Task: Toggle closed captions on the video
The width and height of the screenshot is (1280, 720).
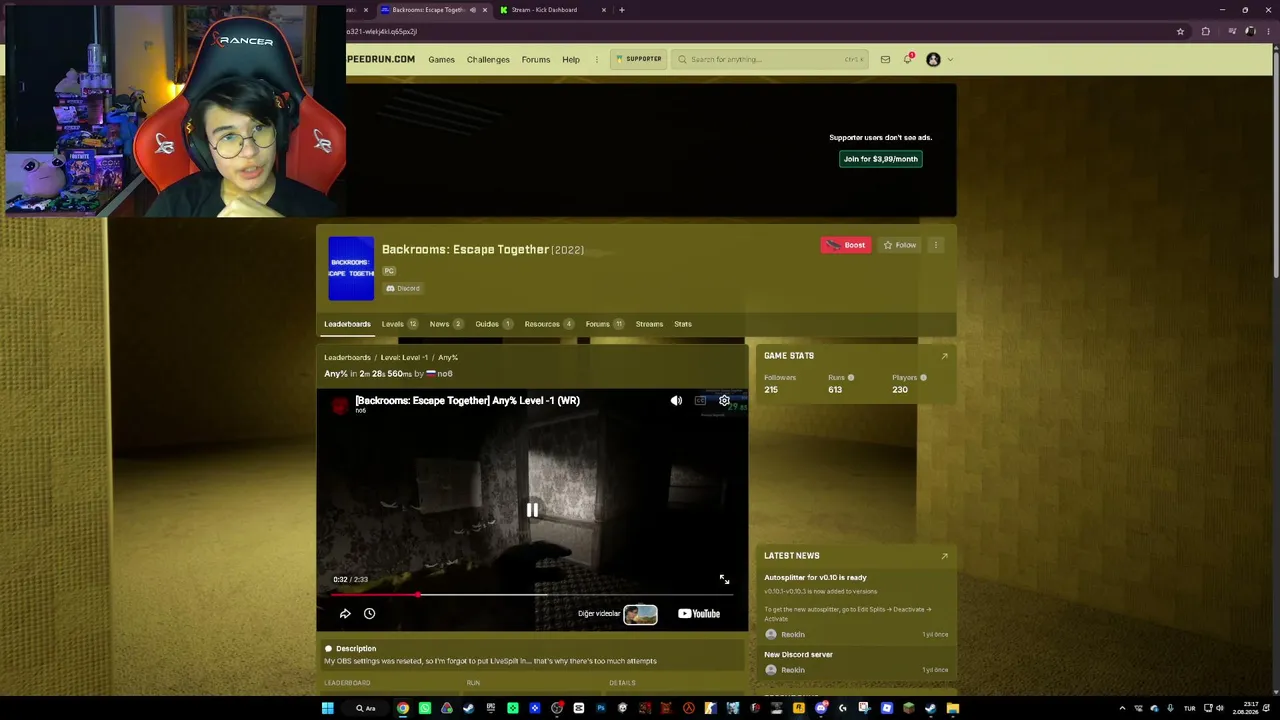Action: [700, 401]
